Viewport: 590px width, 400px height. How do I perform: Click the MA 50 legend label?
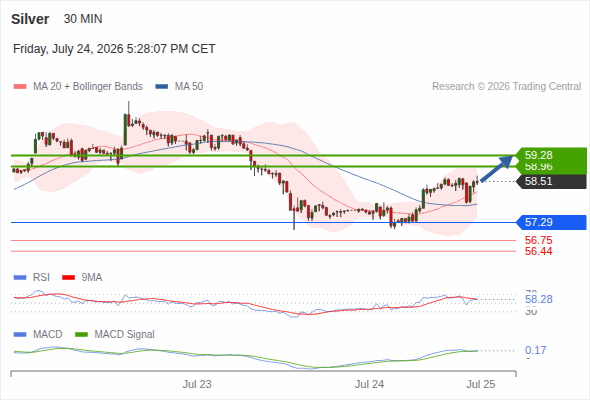click(189, 87)
